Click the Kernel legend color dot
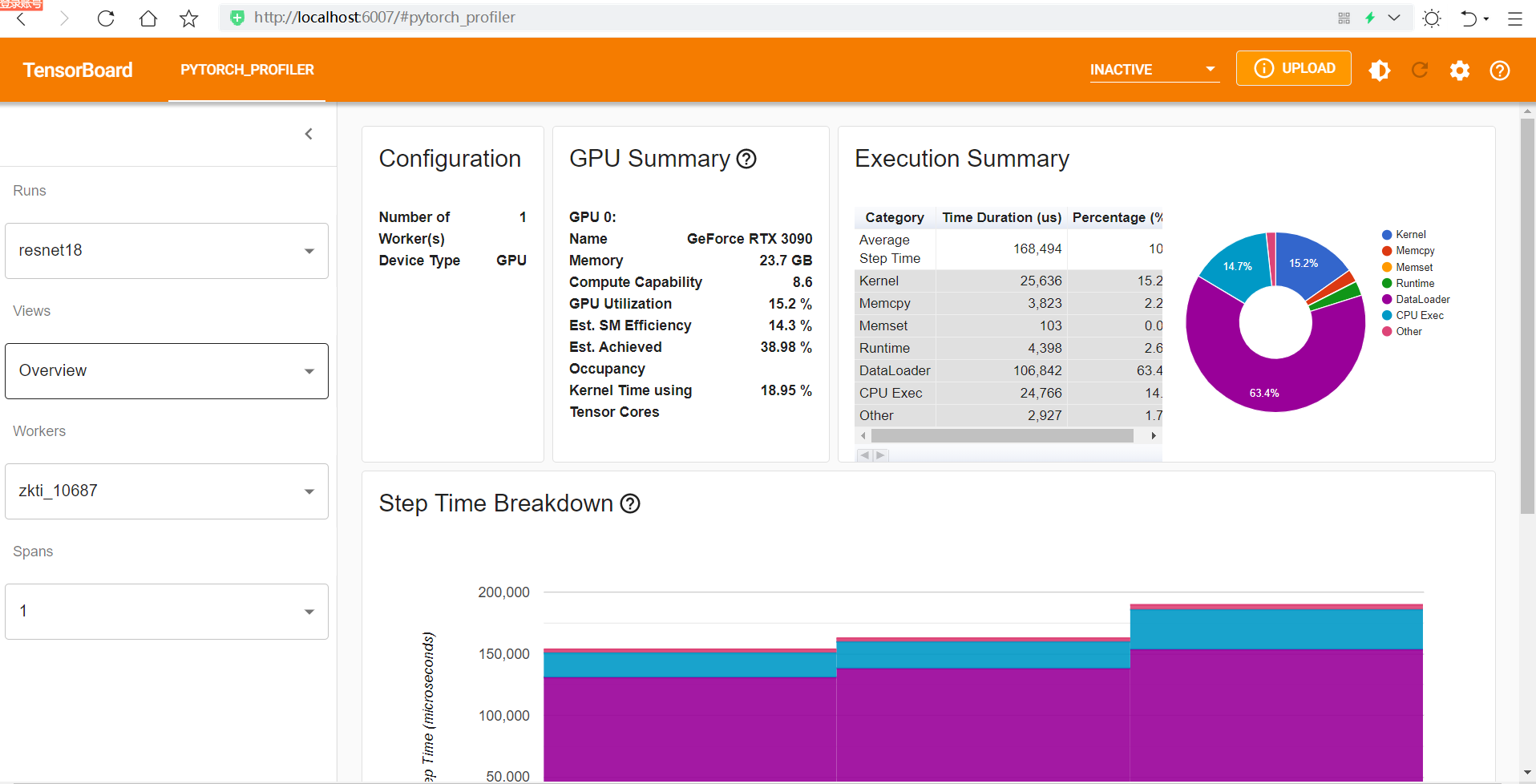1536x784 pixels. 1387,235
